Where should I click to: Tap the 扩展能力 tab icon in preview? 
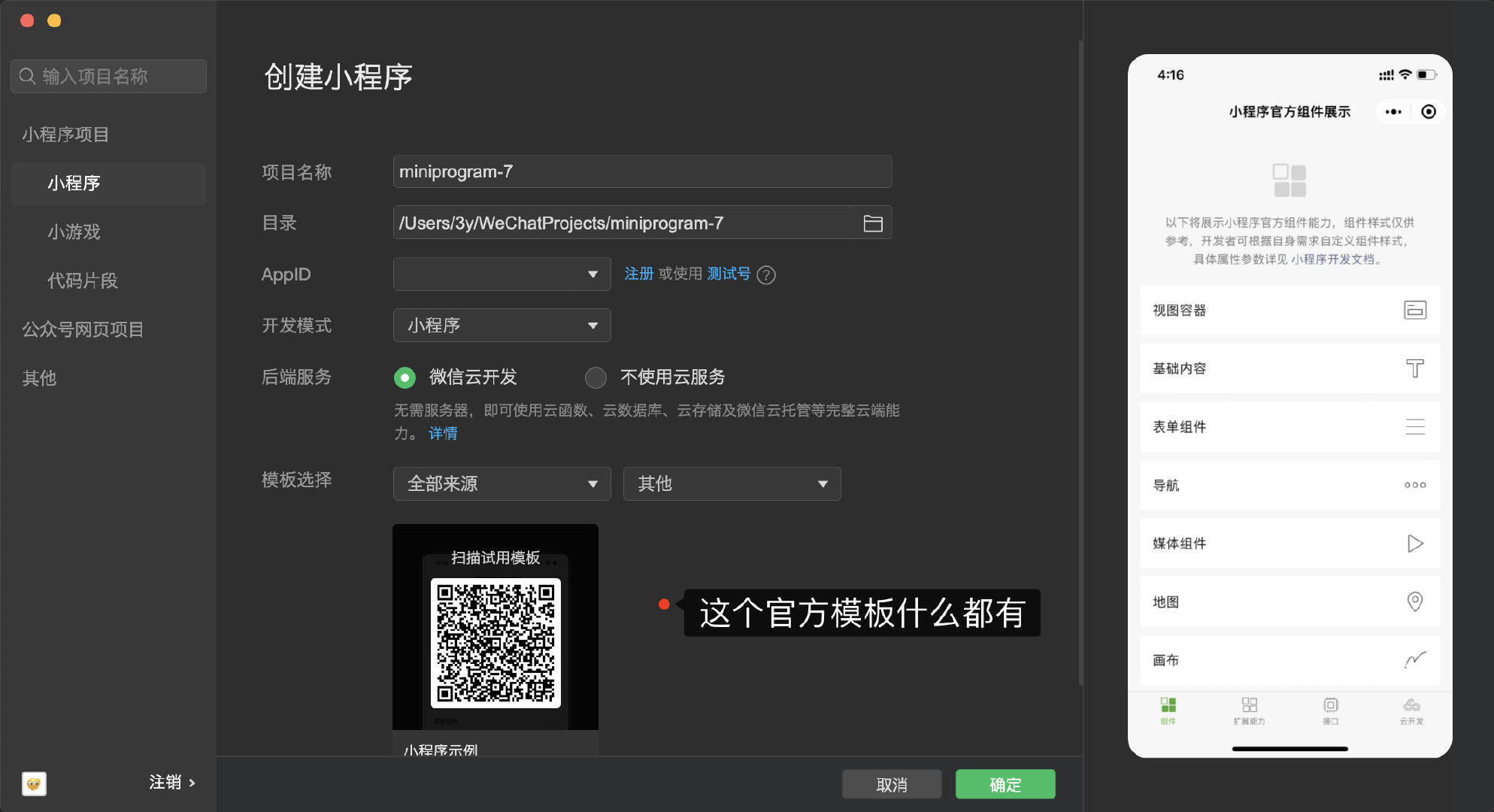click(1250, 704)
